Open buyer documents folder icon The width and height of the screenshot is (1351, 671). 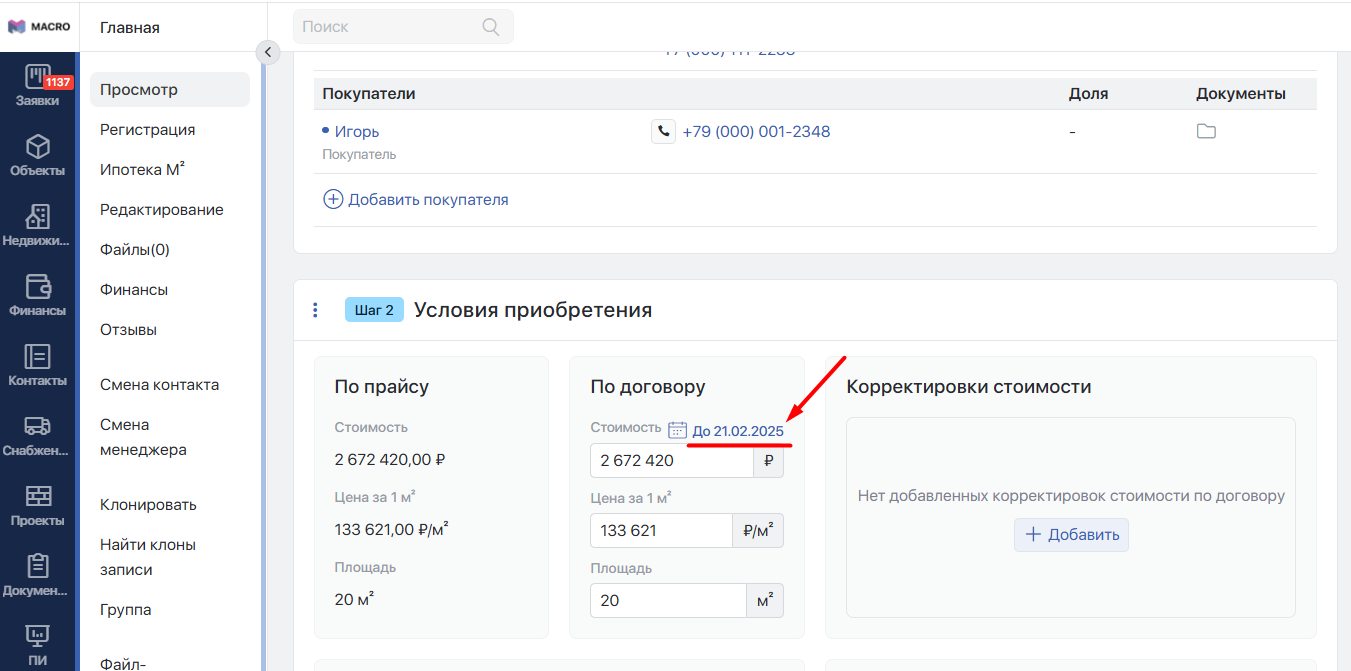1206,132
